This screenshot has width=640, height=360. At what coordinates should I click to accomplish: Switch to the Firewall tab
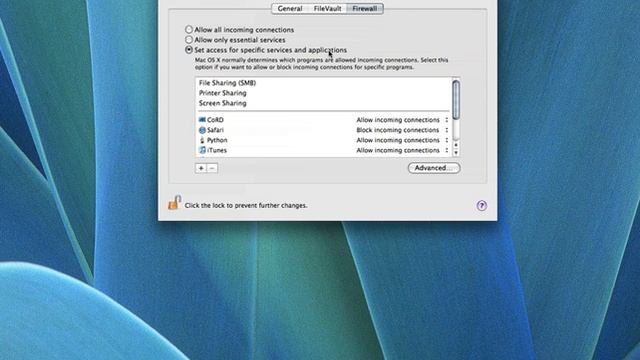coord(365,9)
